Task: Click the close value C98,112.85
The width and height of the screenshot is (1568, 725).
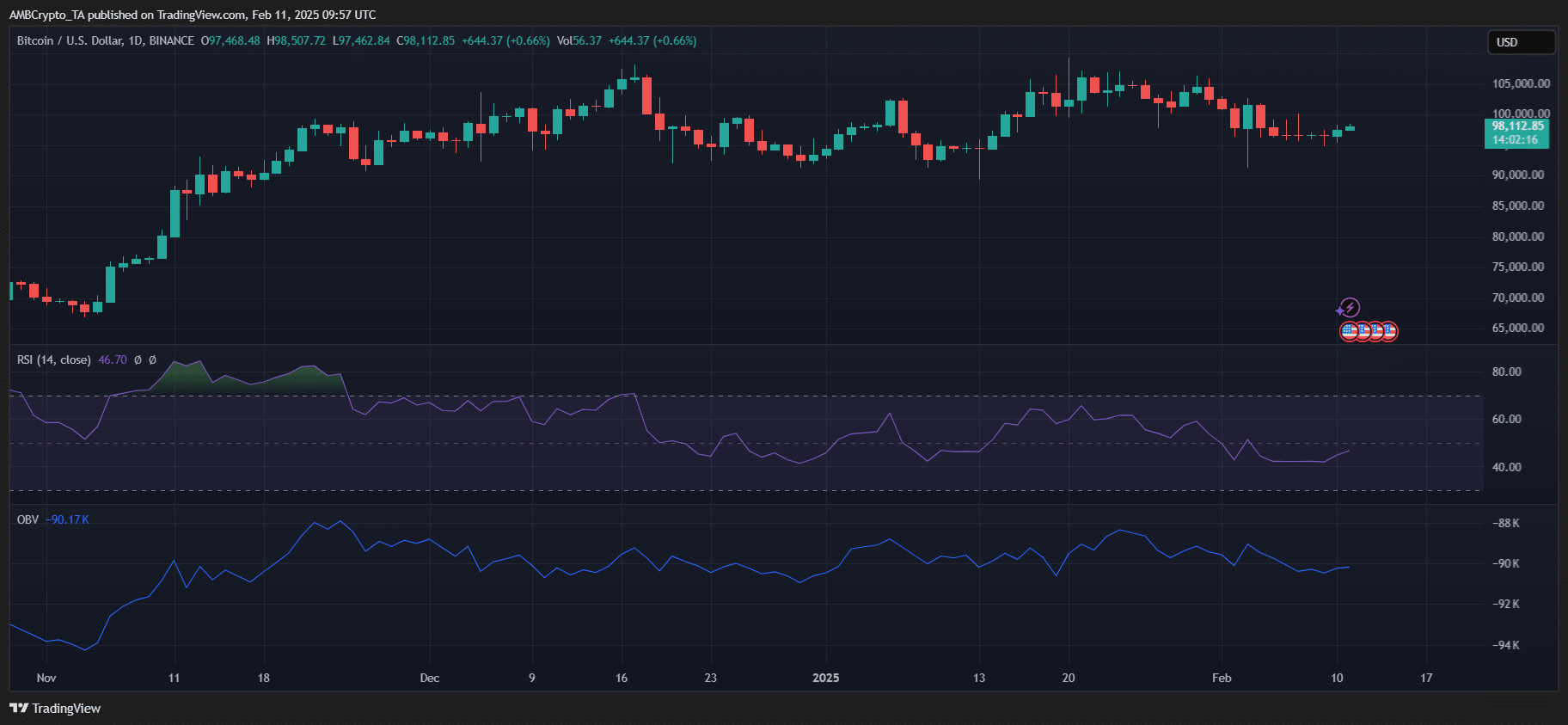Action: point(426,40)
